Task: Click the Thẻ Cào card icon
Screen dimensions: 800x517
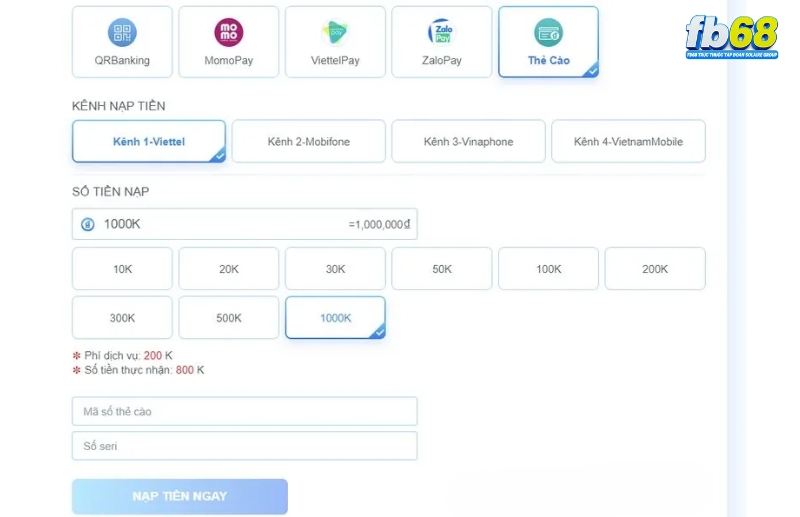Action: coord(548,32)
